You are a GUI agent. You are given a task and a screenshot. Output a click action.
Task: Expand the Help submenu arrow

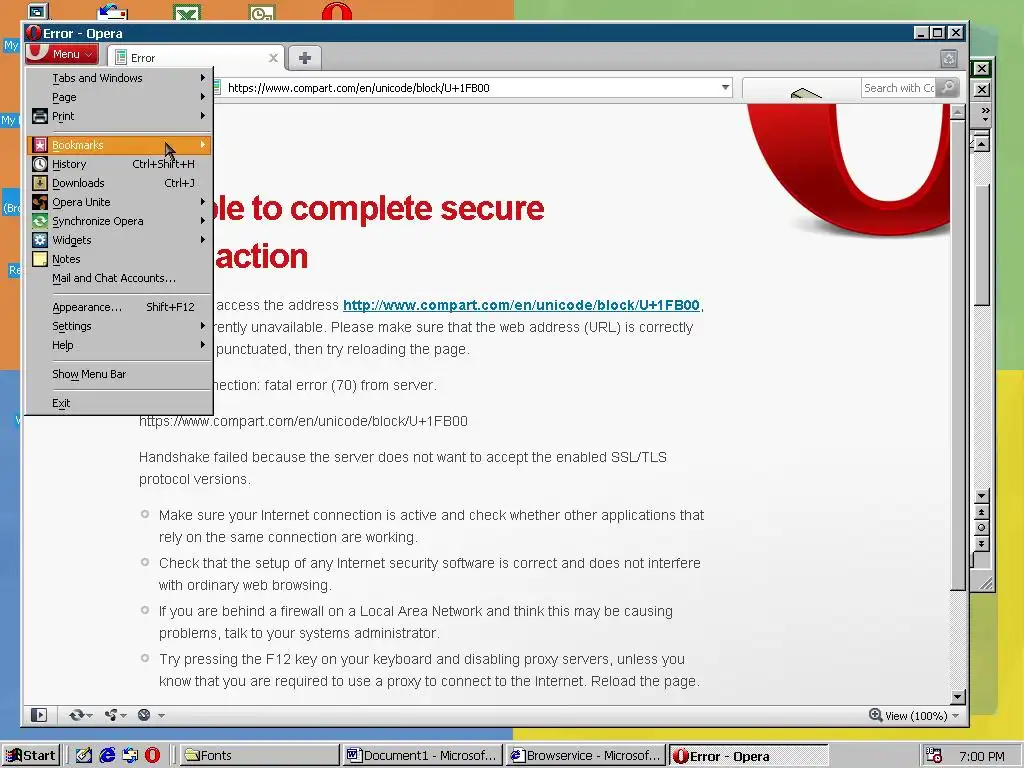pos(203,344)
